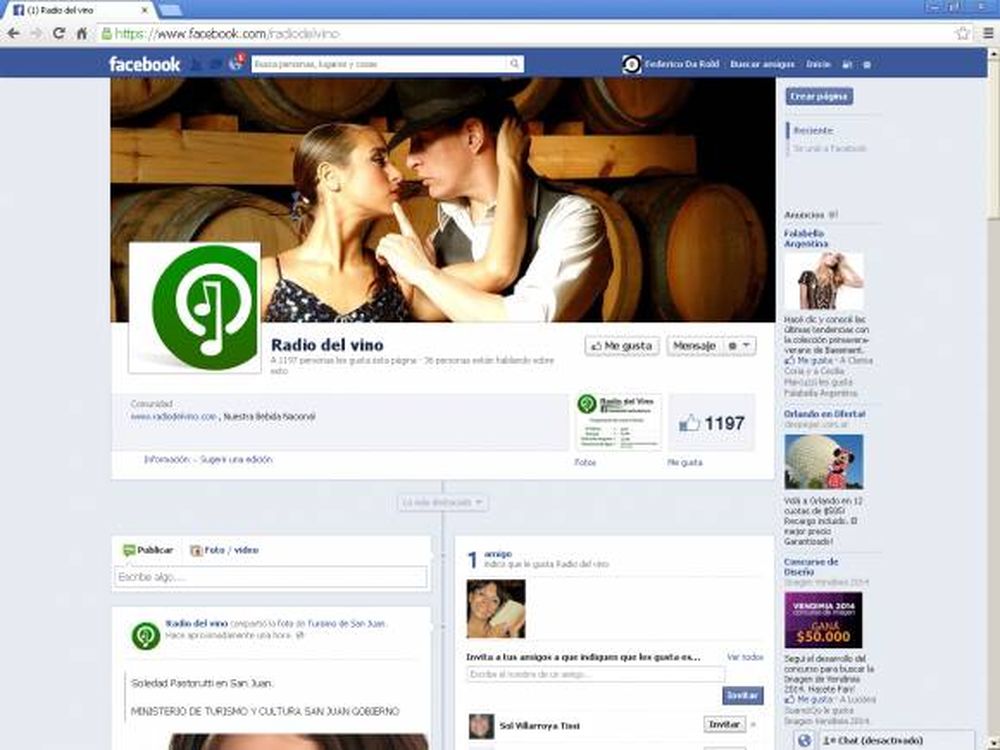Viewport: 1000px width, 750px height.
Task: Open Radio del vino post author link
Action: (x=196, y=623)
